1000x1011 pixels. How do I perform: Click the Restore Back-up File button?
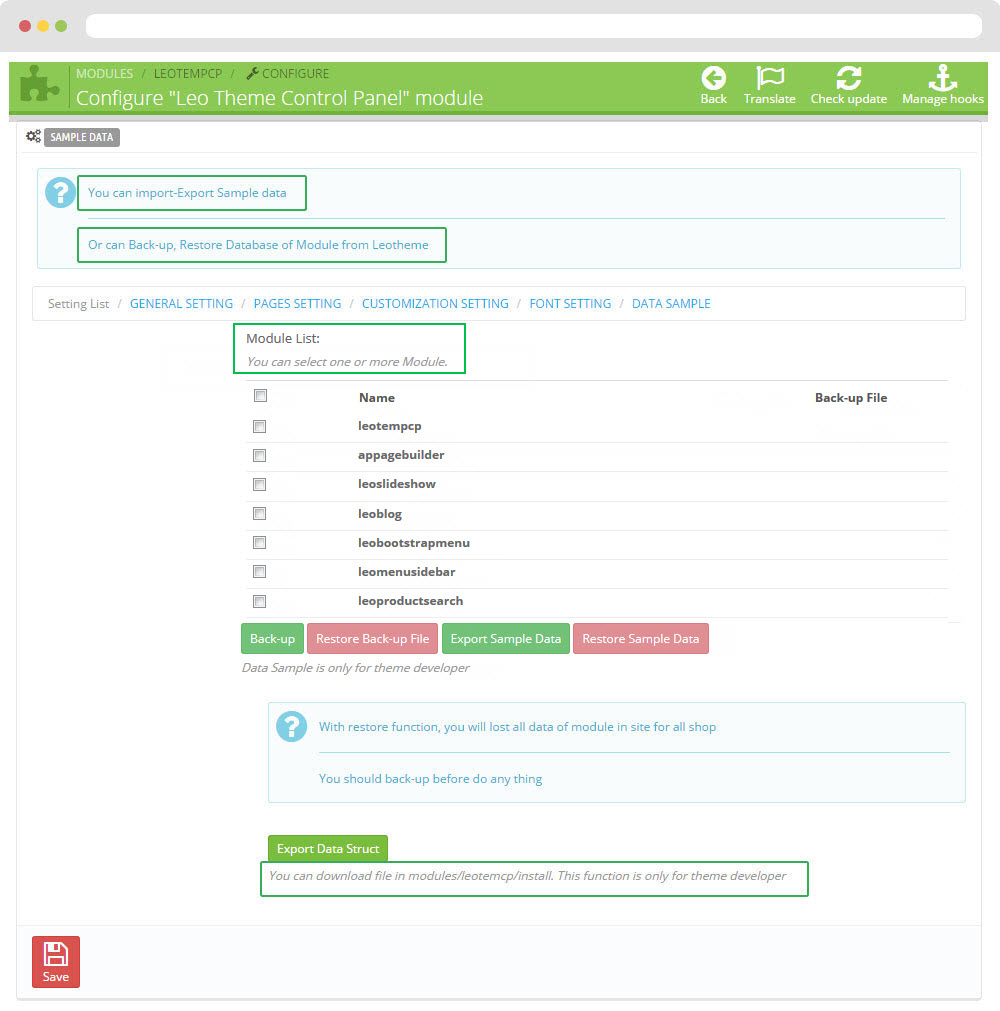pyautogui.click(x=373, y=638)
